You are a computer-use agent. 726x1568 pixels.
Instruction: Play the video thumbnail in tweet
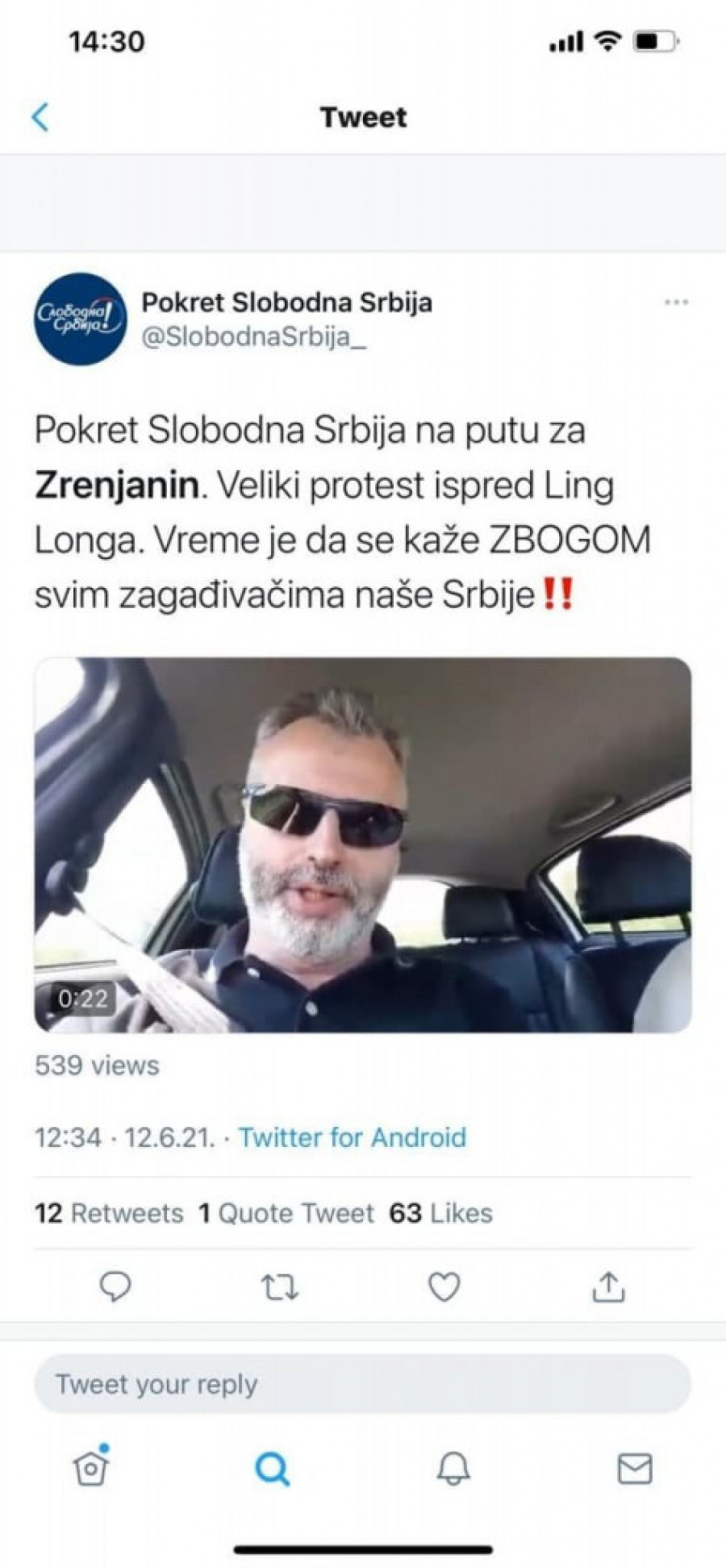point(363,845)
